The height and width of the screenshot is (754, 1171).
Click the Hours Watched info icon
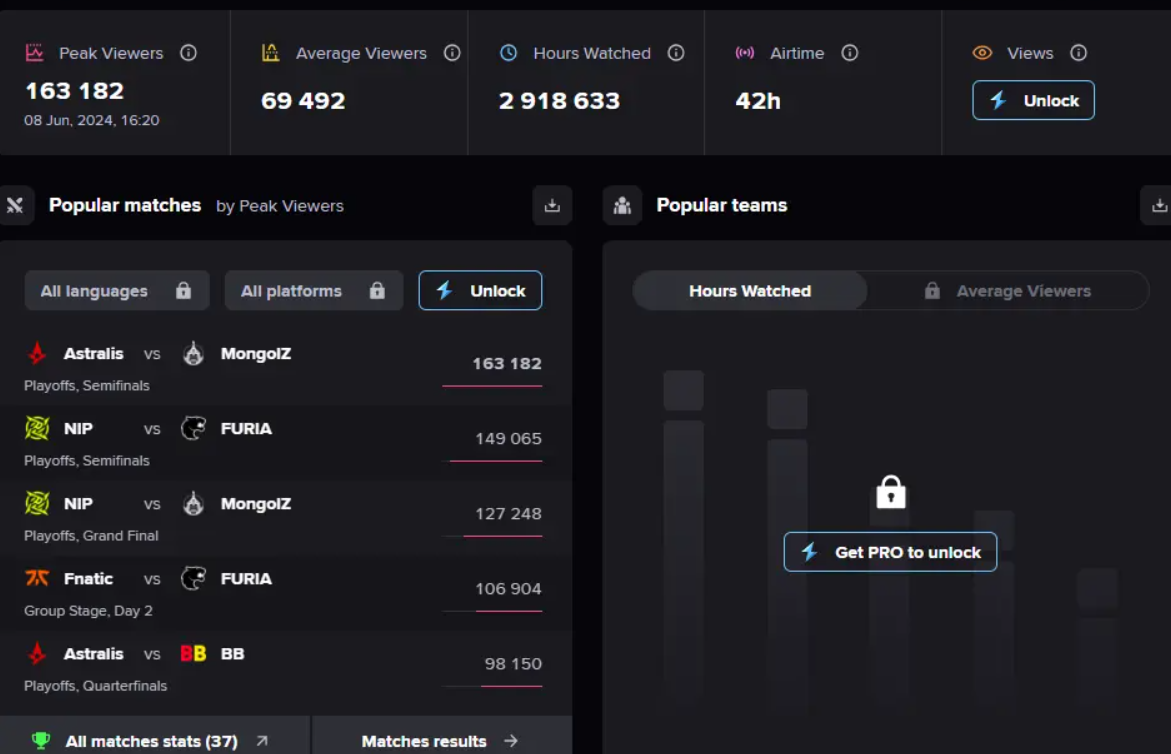tap(676, 53)
